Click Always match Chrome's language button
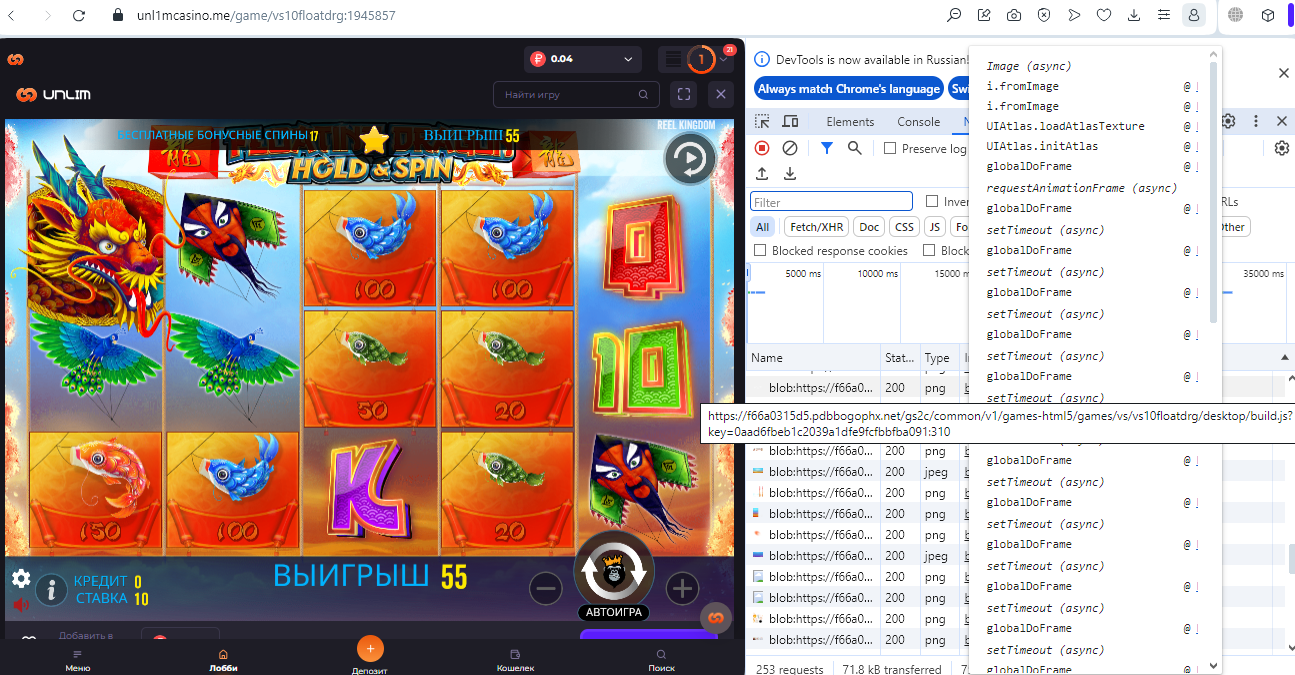 (x=848, y=89)
